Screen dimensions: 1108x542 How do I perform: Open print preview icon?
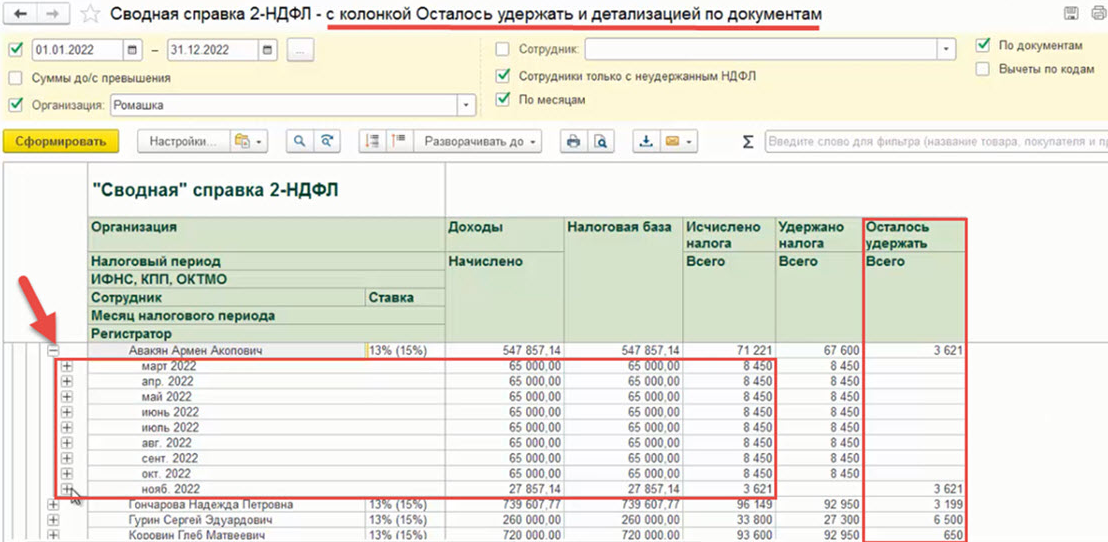600,142
